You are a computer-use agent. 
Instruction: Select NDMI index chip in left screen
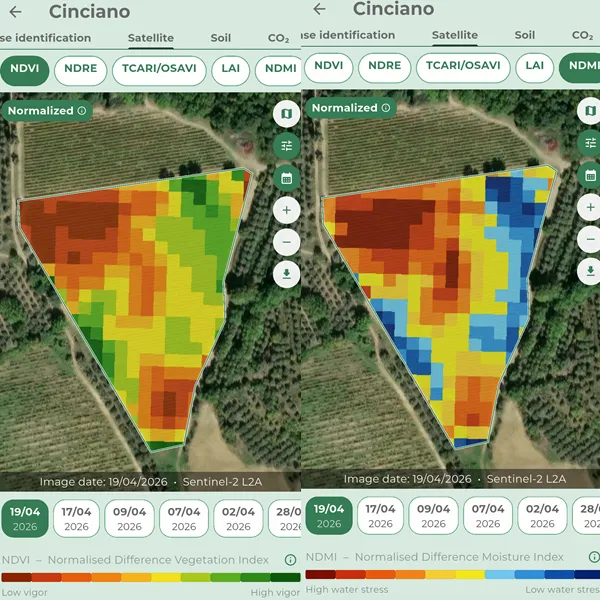[278, 71]
